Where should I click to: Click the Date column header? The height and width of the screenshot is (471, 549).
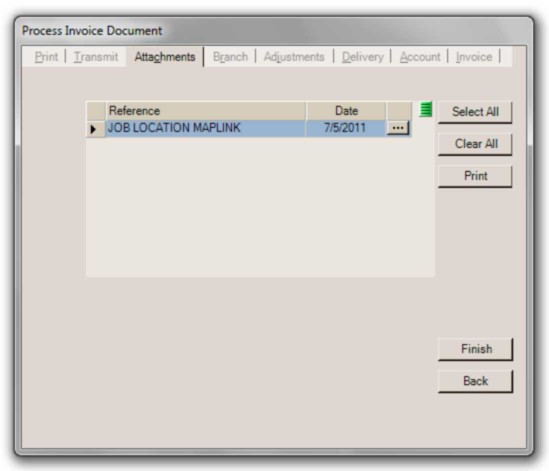click(346, 111)
